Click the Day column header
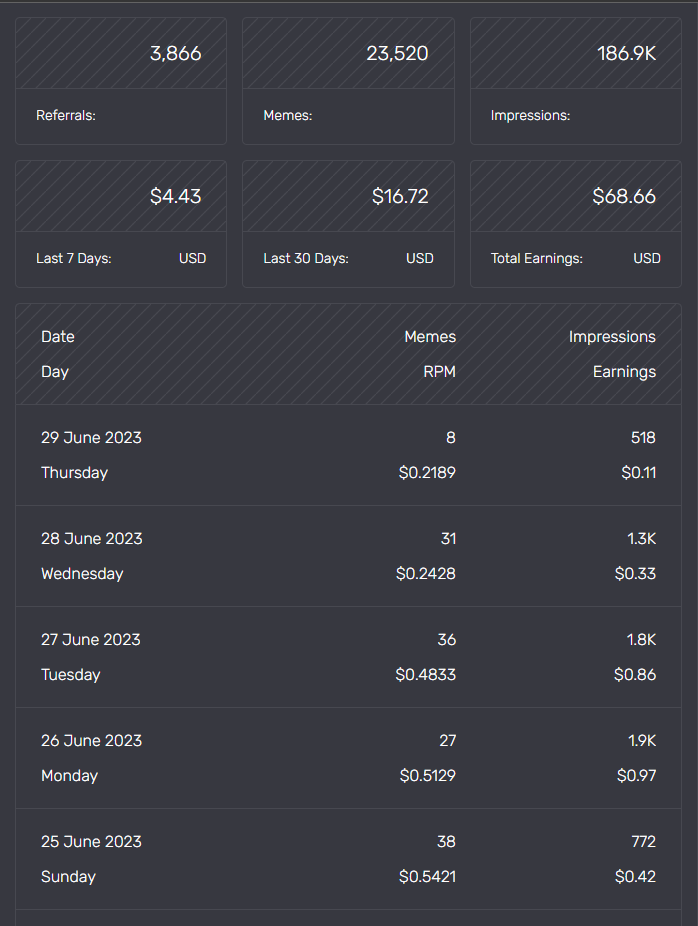Viewport: 698px width, 926px height. click(55, 372)
